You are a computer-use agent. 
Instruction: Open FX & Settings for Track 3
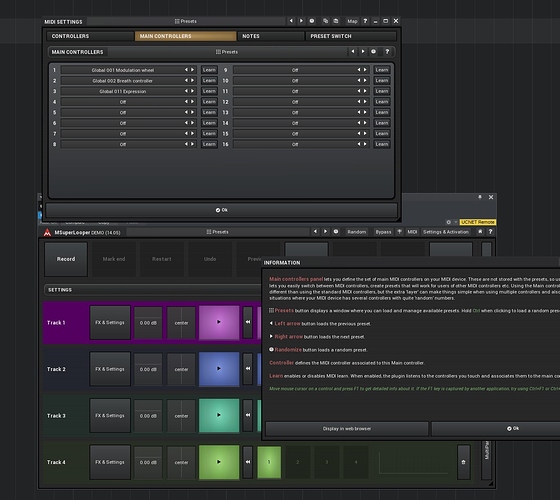pyautogui.click(x=110, y=416)
